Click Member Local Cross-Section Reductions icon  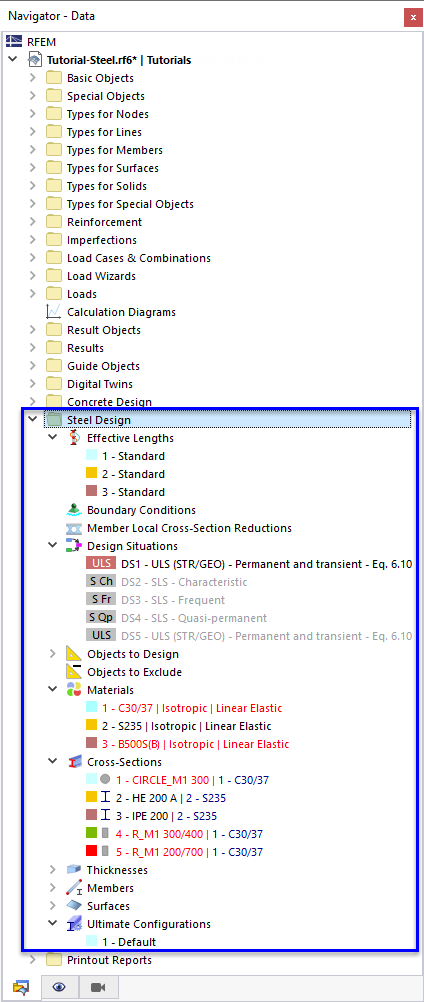(x=75, y=528)
